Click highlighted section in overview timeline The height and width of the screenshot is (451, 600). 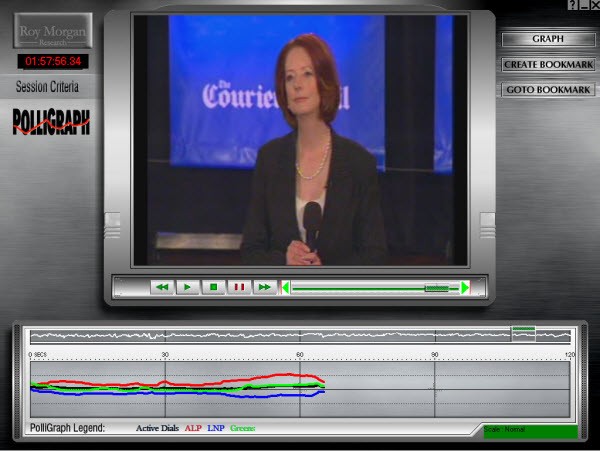pos(523,335)
